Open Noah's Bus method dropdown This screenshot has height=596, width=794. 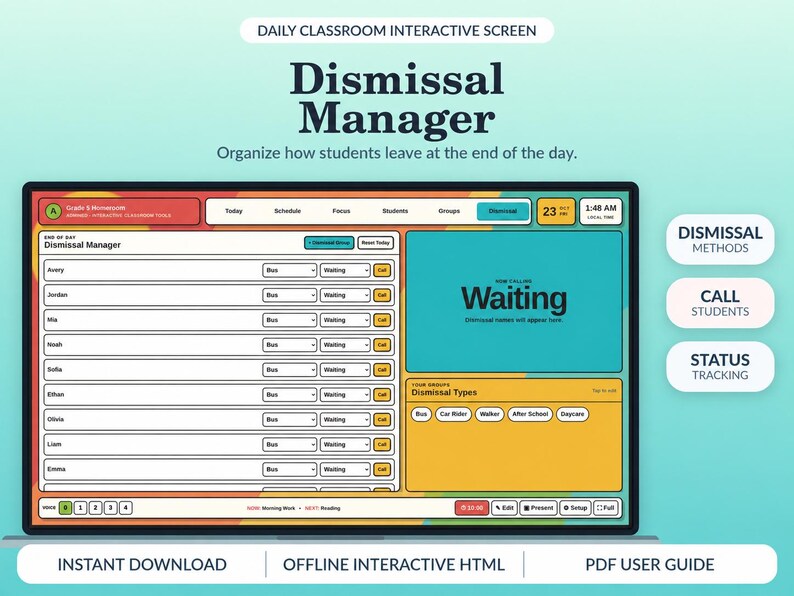coord(290,345)
